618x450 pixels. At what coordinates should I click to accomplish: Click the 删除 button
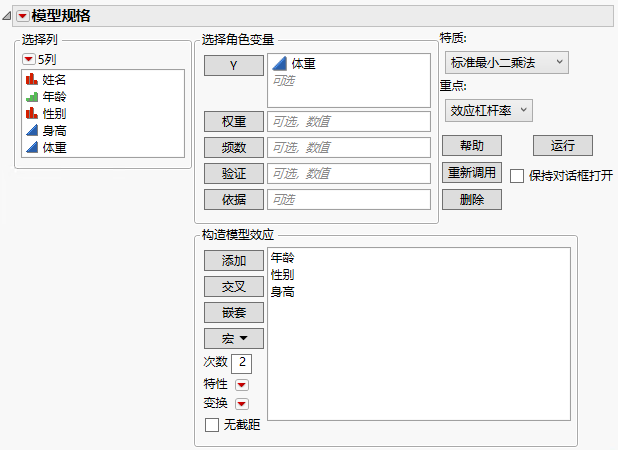pyautogui.click(x=472, y=199)
